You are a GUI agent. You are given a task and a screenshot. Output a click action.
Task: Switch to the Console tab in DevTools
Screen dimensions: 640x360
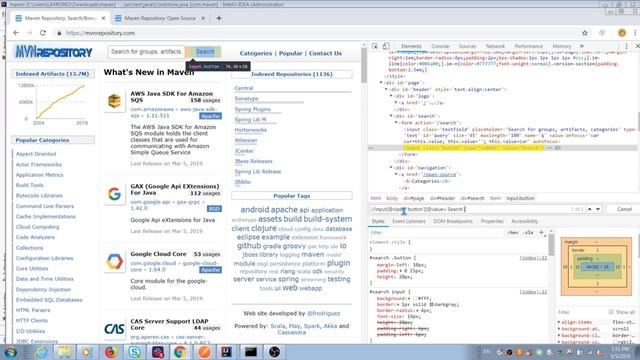pyautogui.click(x=440, y=46)
